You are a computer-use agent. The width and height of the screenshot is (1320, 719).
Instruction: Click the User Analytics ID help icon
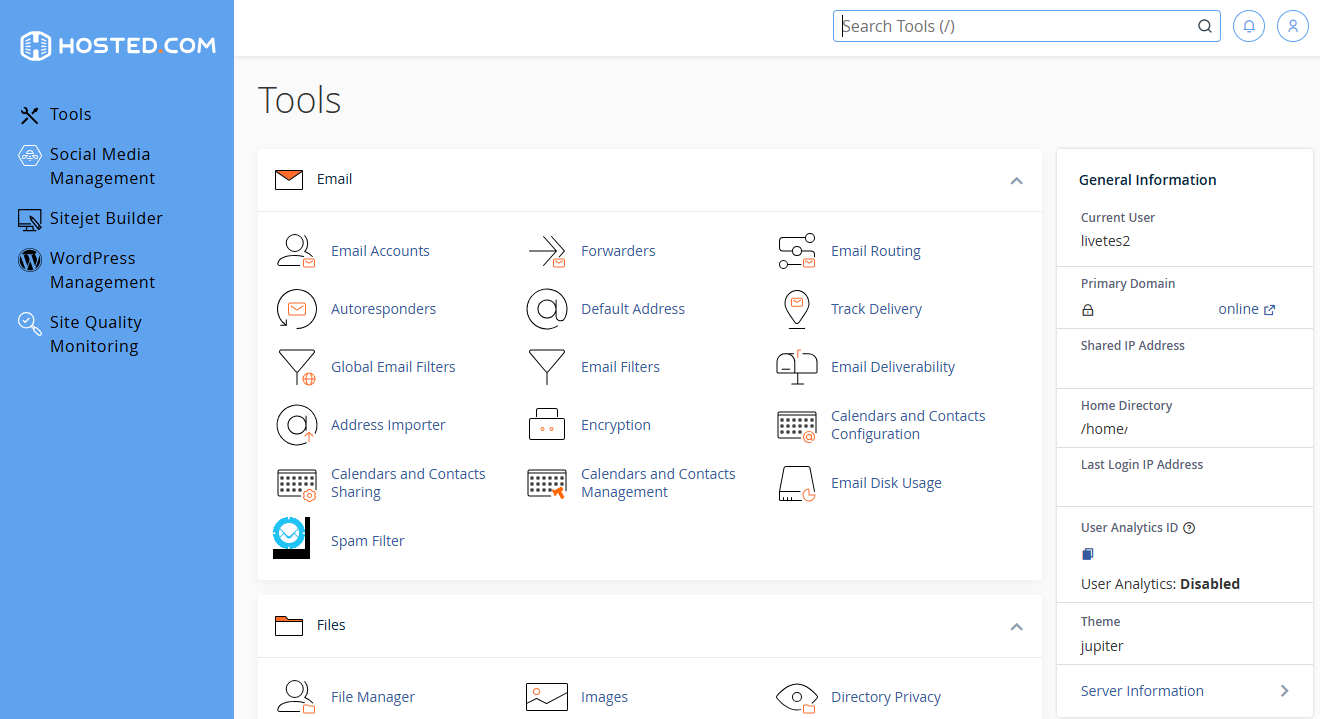coord(1189,528)
